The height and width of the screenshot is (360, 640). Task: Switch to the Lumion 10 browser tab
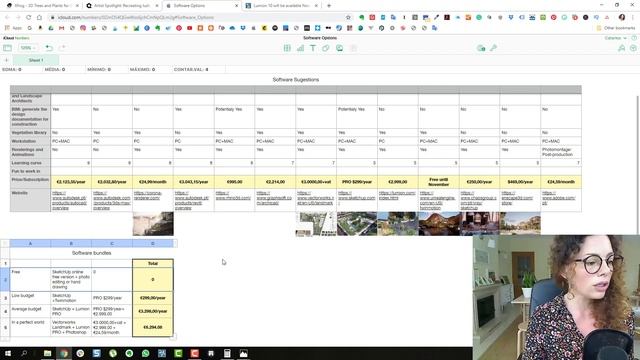[282, 6]
